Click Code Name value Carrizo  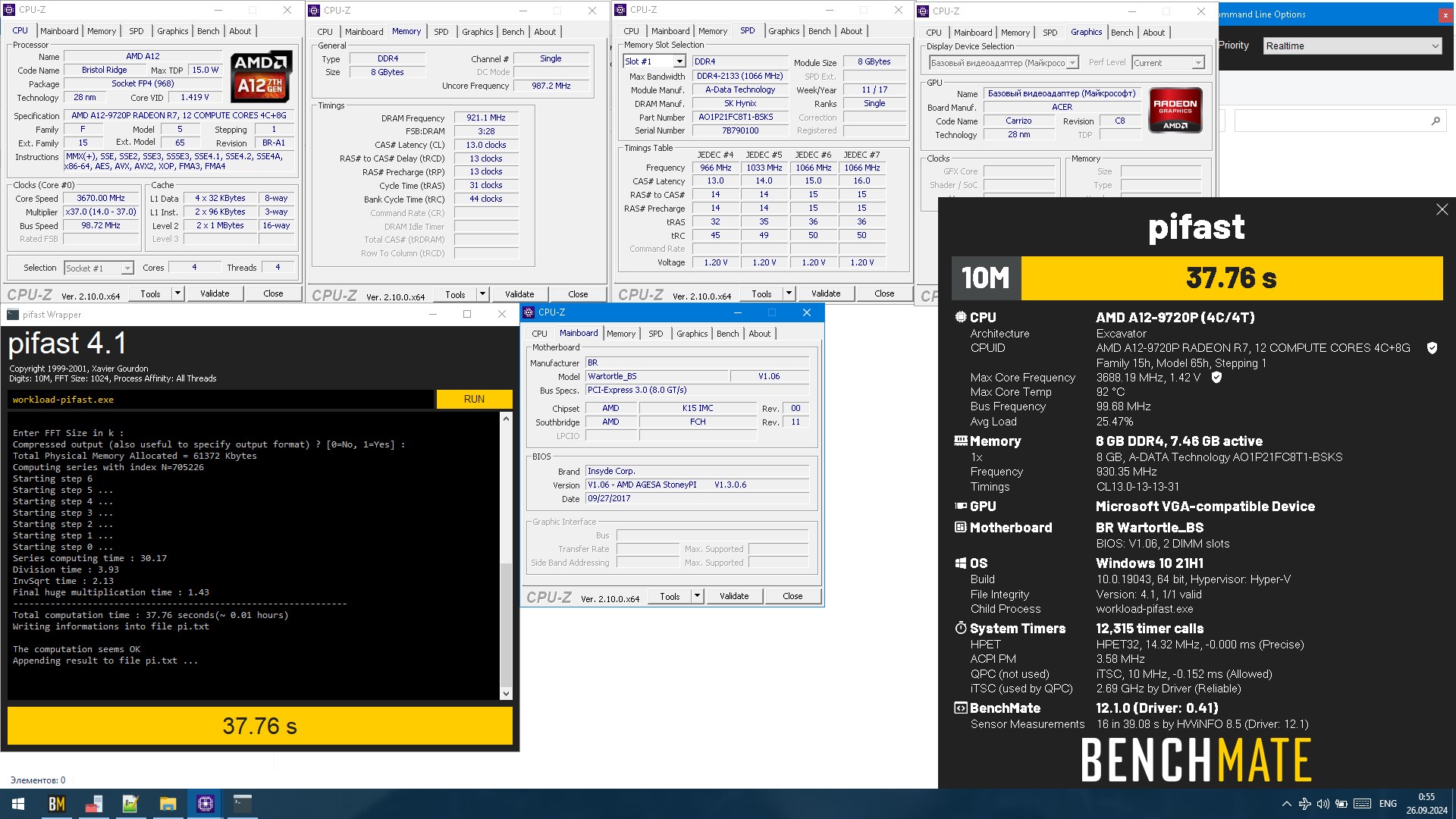(1018, 121)
